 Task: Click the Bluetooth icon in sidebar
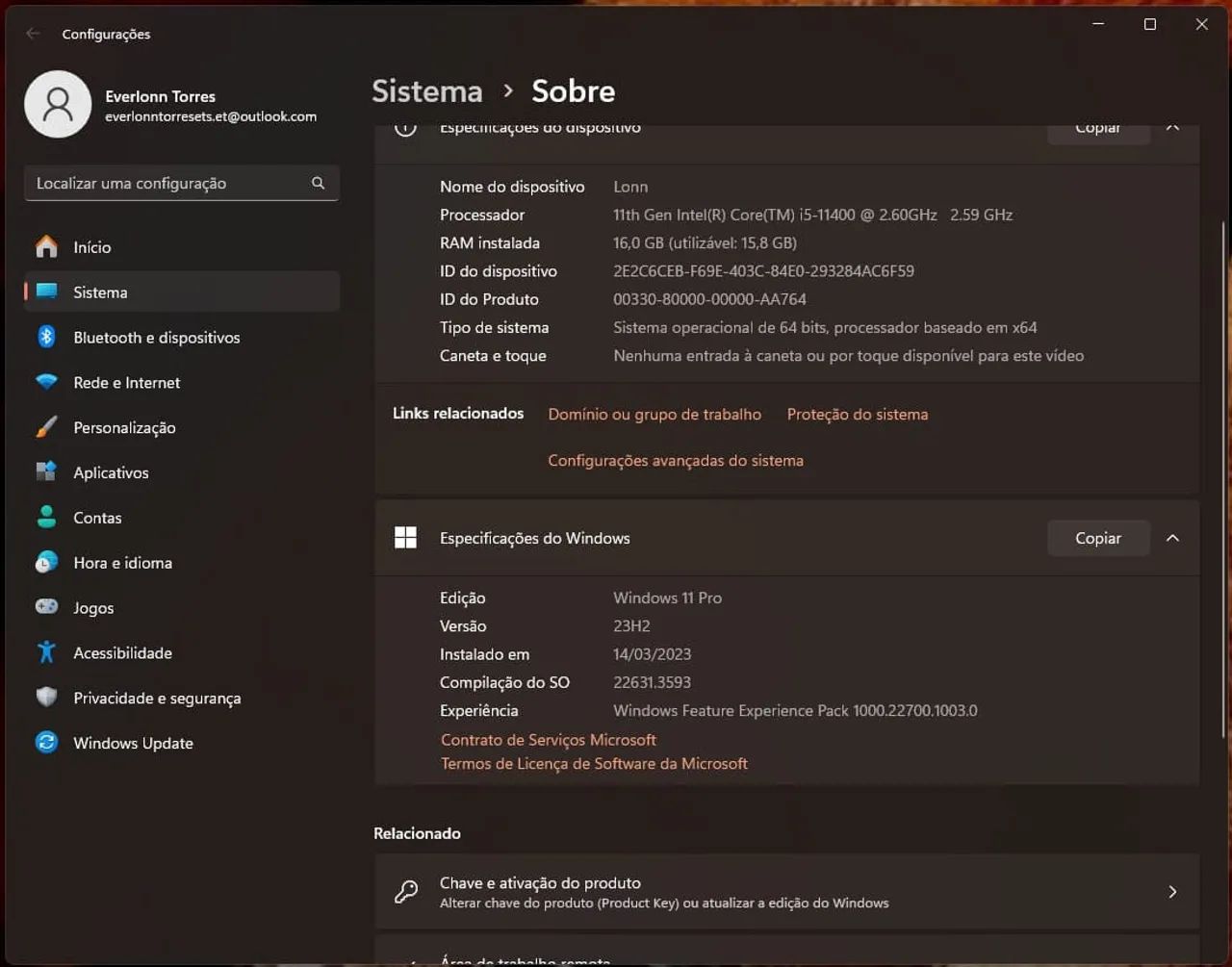point(46,337)
